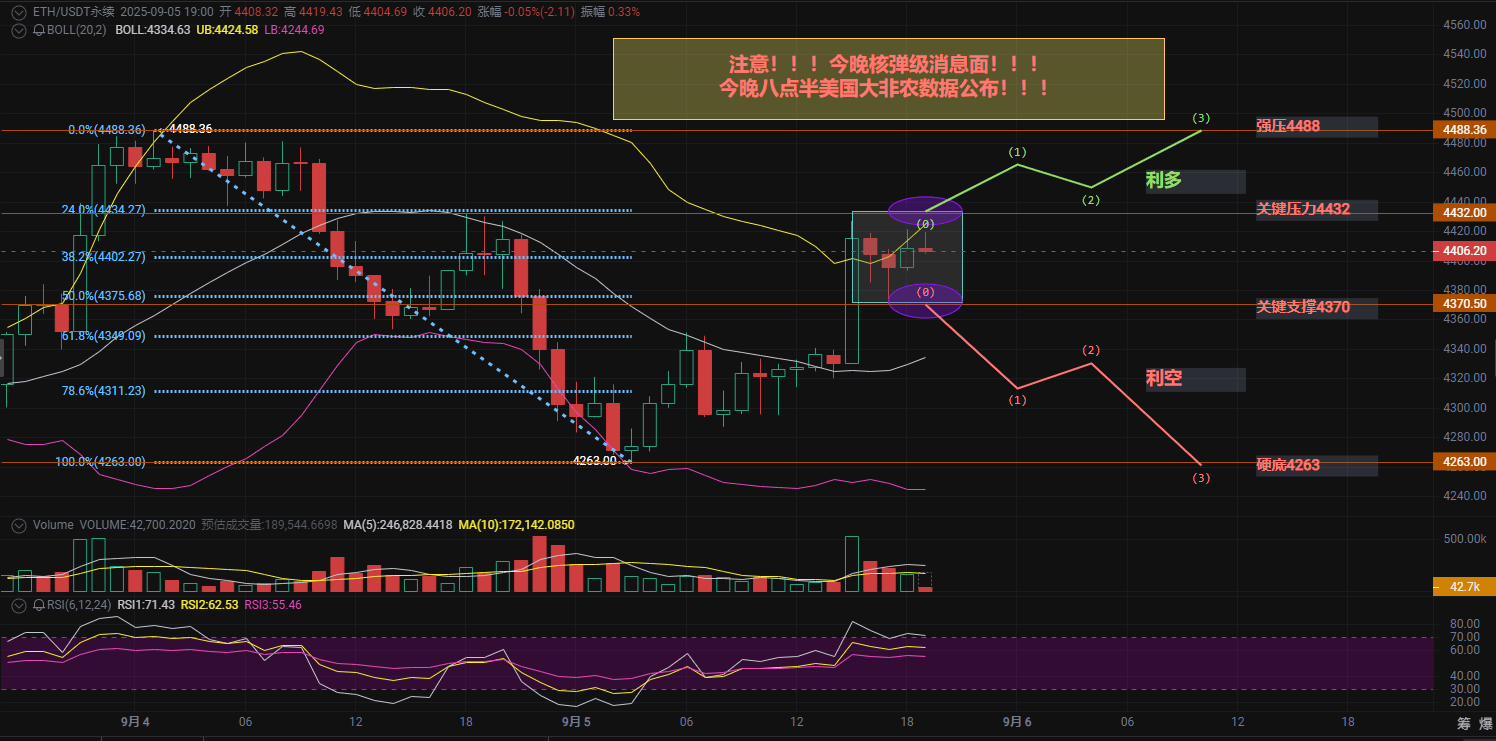This screenshot has width=1496, height=741.
Task: Click the 4488.36 price axis tag
Action: click(x=1463, y=130)
